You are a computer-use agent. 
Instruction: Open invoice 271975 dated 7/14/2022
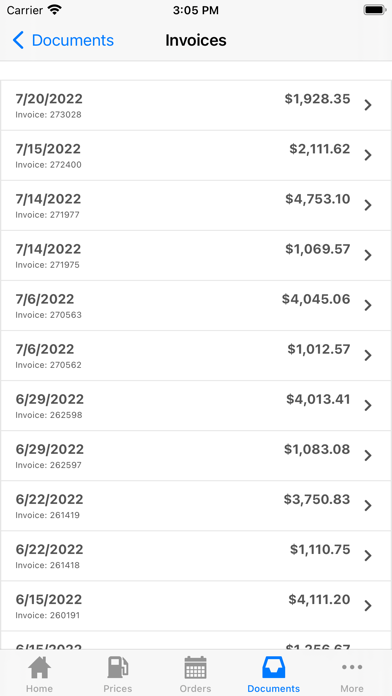click(x=196, y=255)
